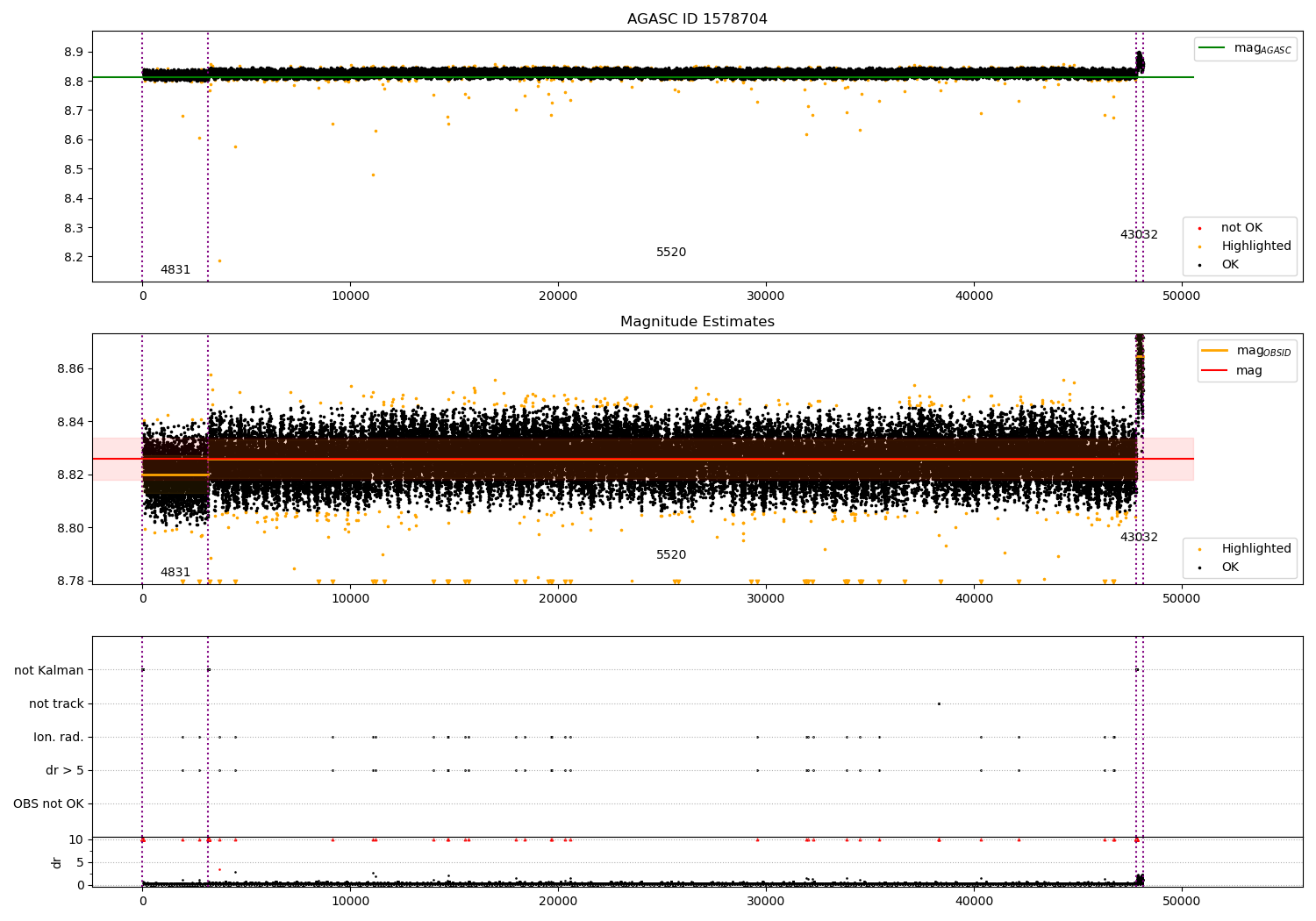Click the 8.6 y-axis tick label

pyautogui.click(x=74, y=140)
